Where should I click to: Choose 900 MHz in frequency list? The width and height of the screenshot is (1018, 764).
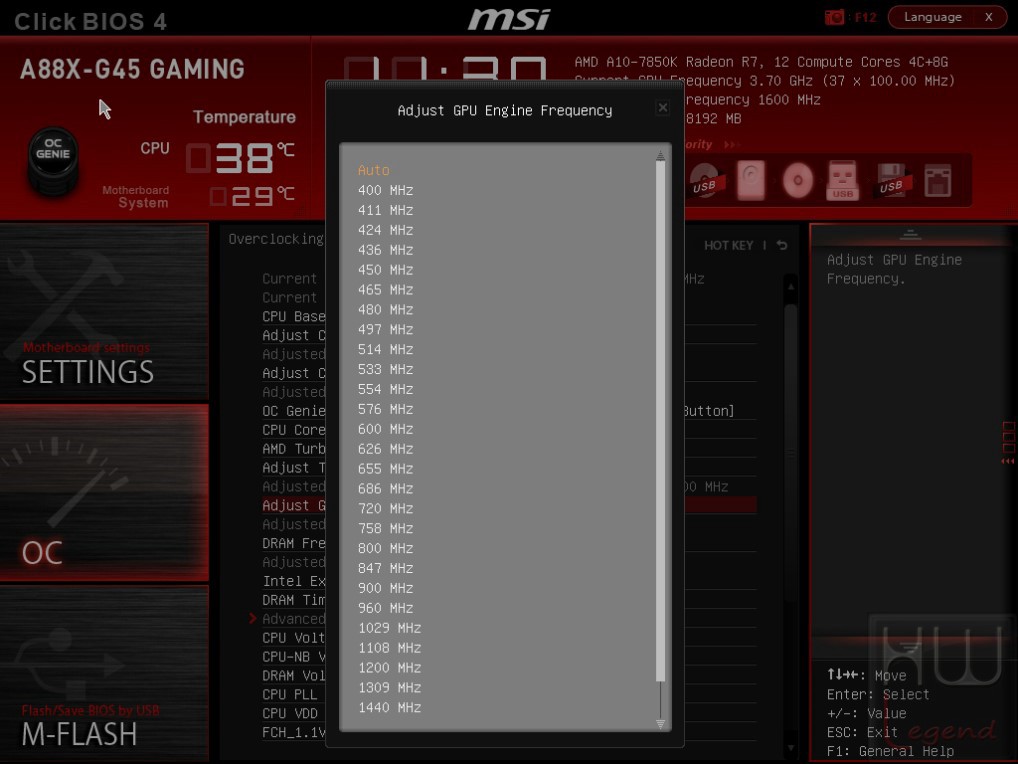coord(385,588)
